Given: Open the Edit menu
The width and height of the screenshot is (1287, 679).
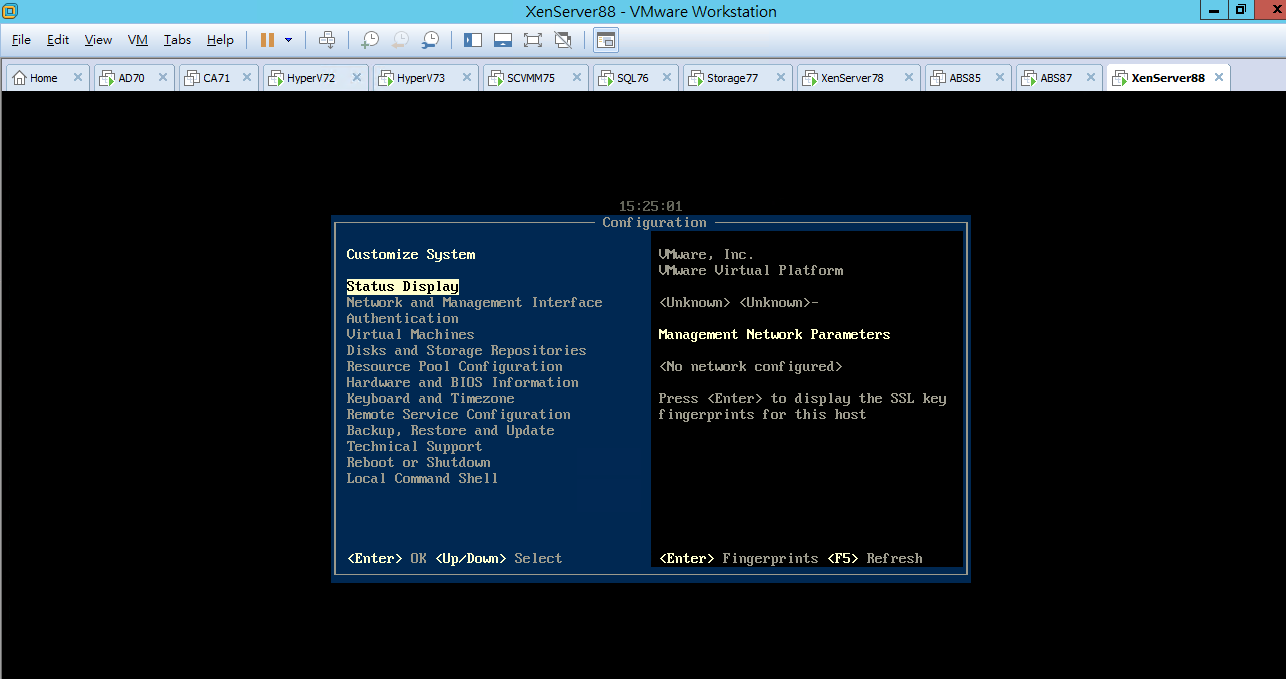Looking at the screenshot, I should (x=58, y=40).
